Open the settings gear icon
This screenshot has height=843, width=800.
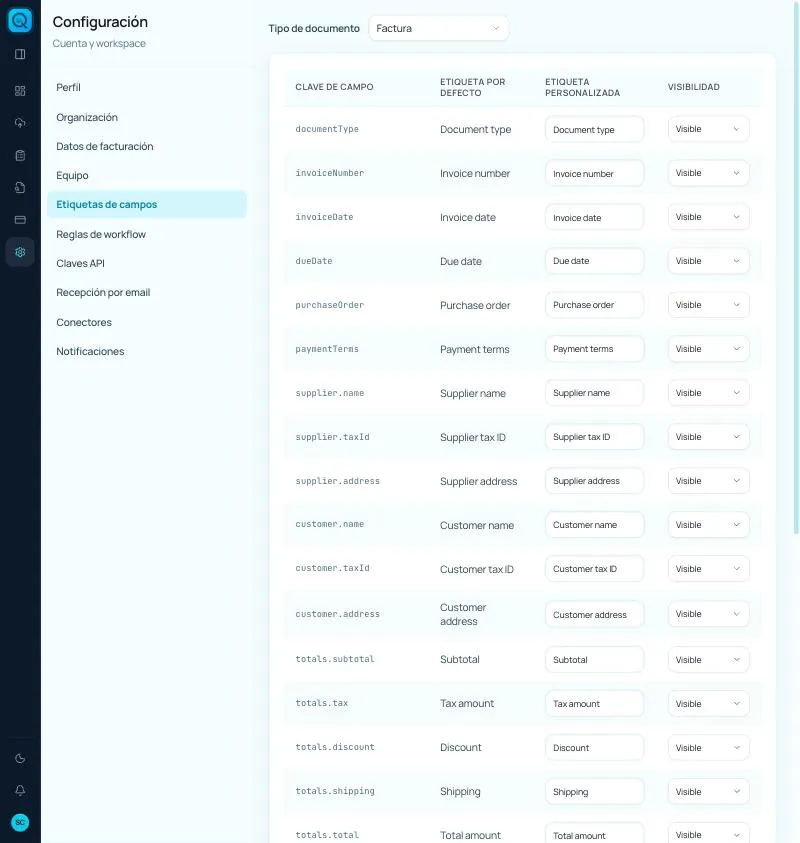(x=20, y=252)
